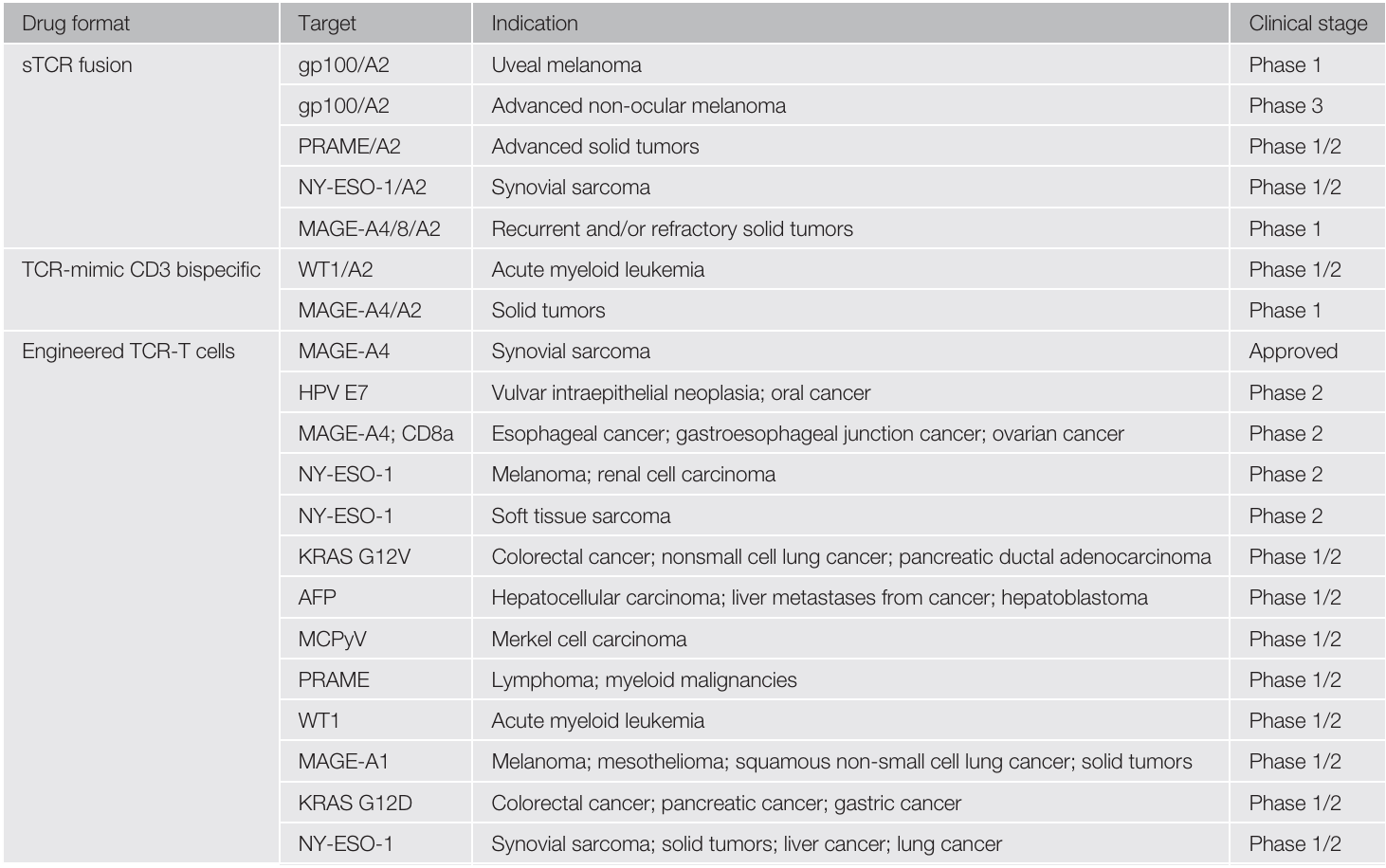The height and width of the screenshot is (868, 1386).
Task: Select the "KRAS G12V" target cell
Action: [355, 557]
